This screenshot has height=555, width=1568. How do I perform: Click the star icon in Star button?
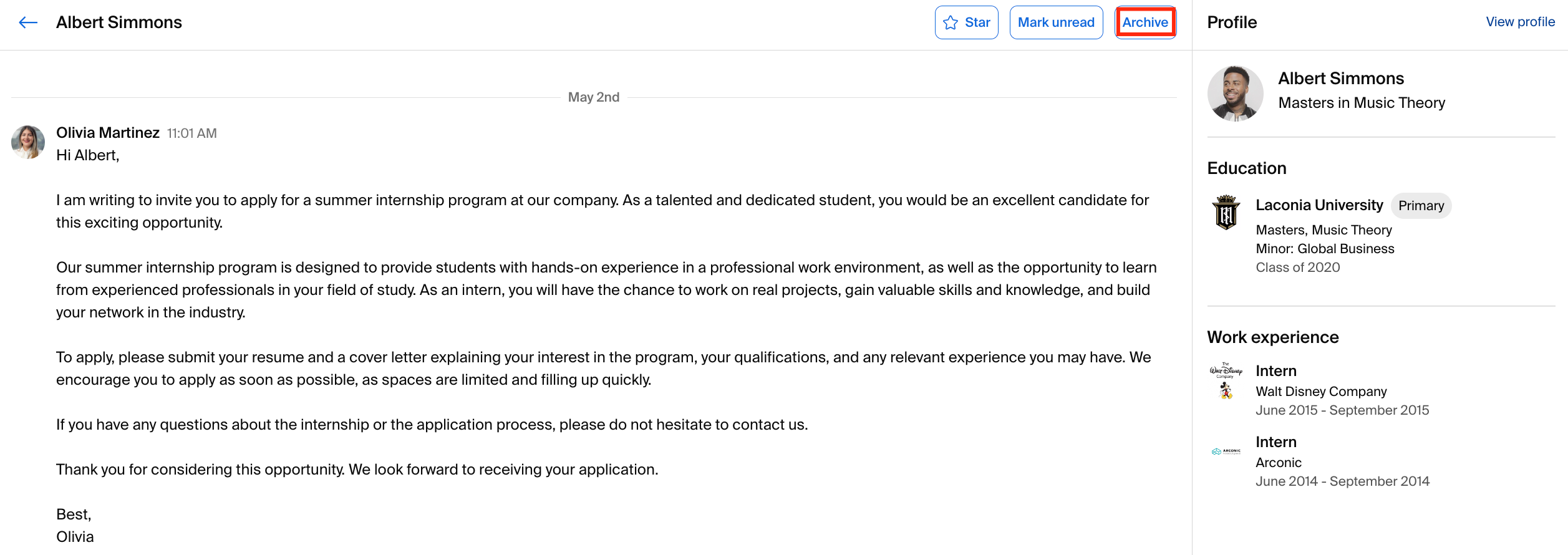pyautogui.click(x=951, y=23)
